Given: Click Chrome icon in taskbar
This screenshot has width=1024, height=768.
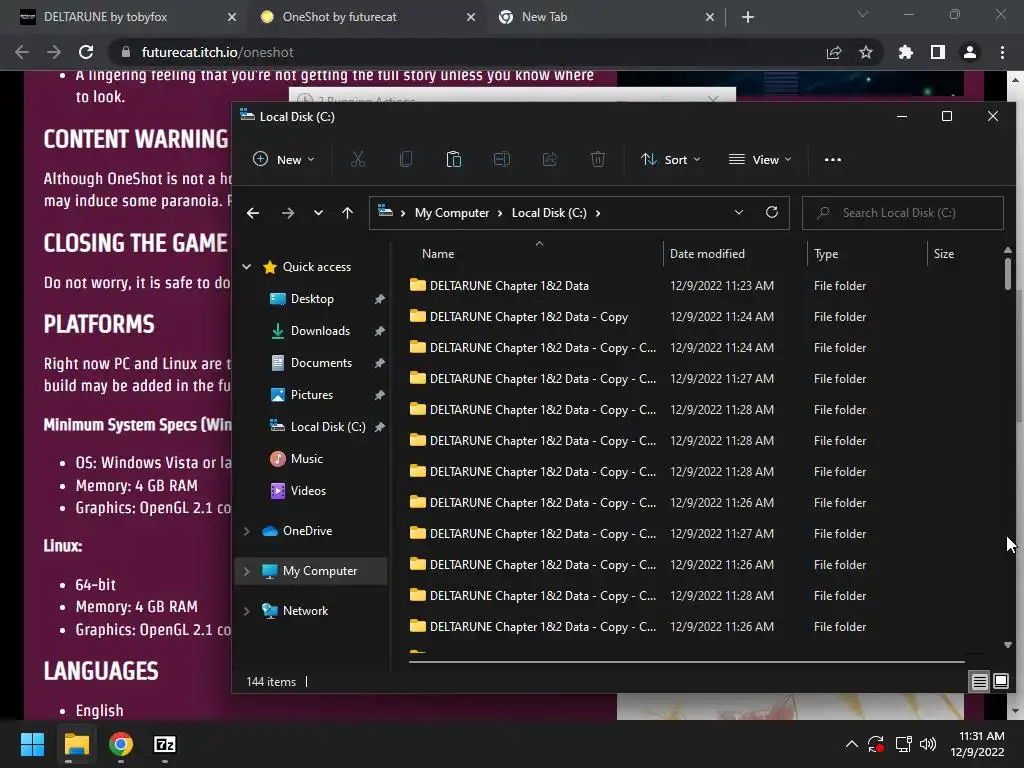Looking at the screenshot, I should 121,744.
